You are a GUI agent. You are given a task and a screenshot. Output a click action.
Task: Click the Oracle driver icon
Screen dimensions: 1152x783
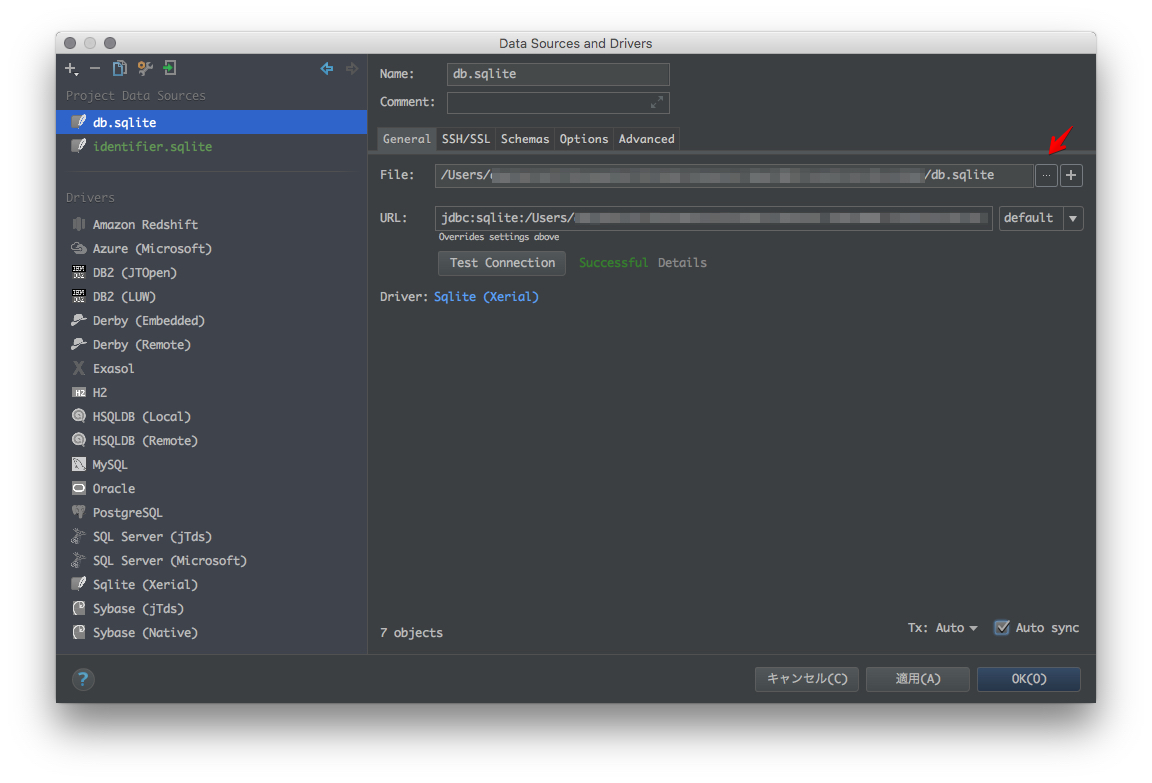(79, 488)
